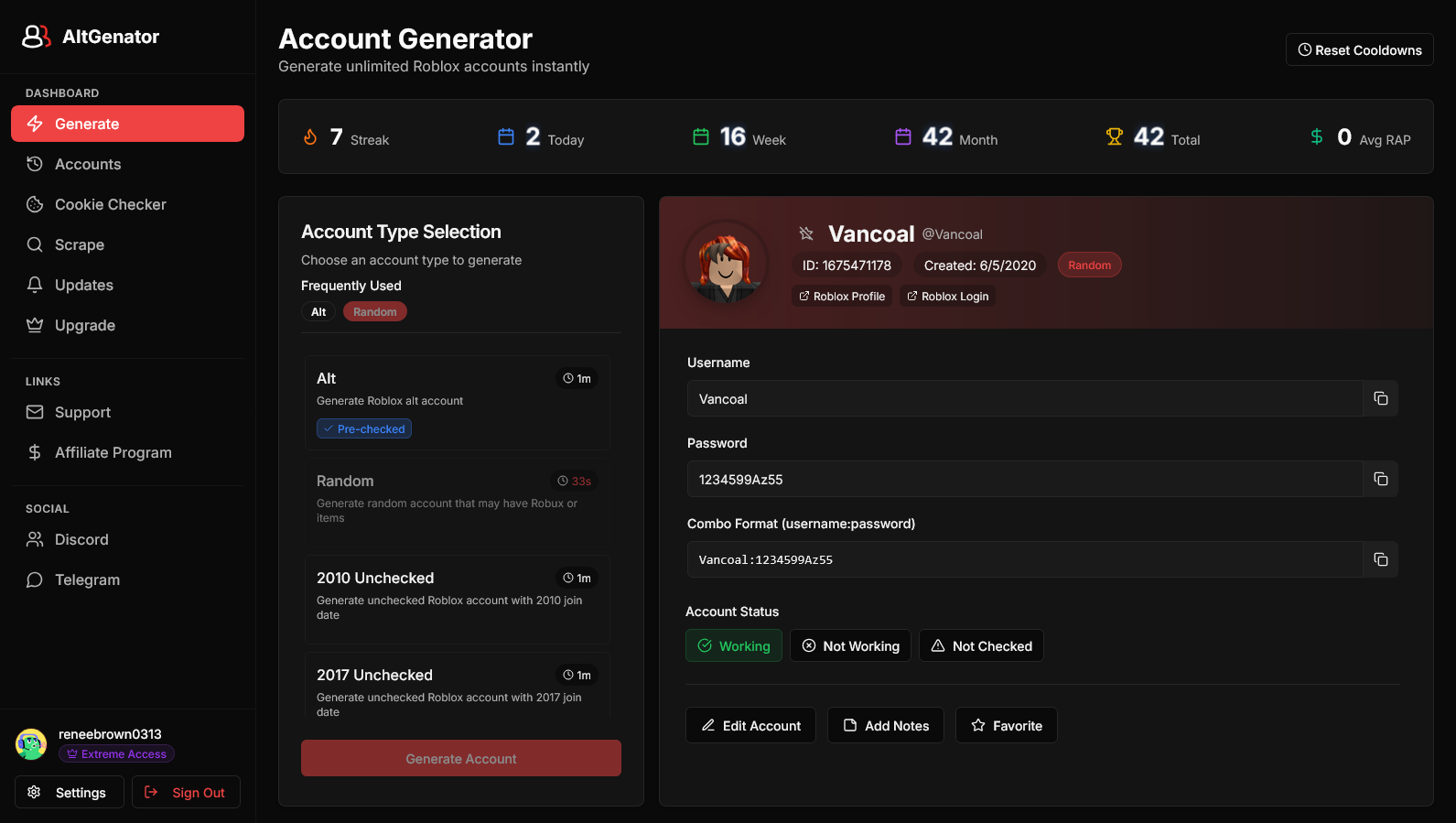Click the trophy Total icon
Viewport: 1456px width, 823px height.
tap(1114, 136)
